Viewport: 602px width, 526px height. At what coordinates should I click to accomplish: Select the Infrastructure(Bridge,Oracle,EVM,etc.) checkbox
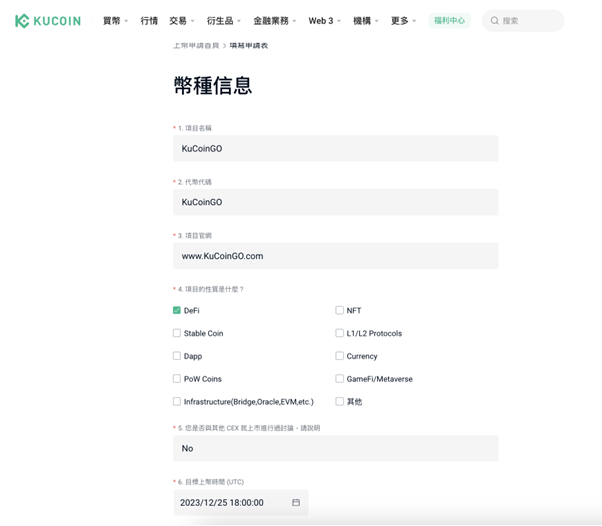pyautogui.click(x=177, y=402)
